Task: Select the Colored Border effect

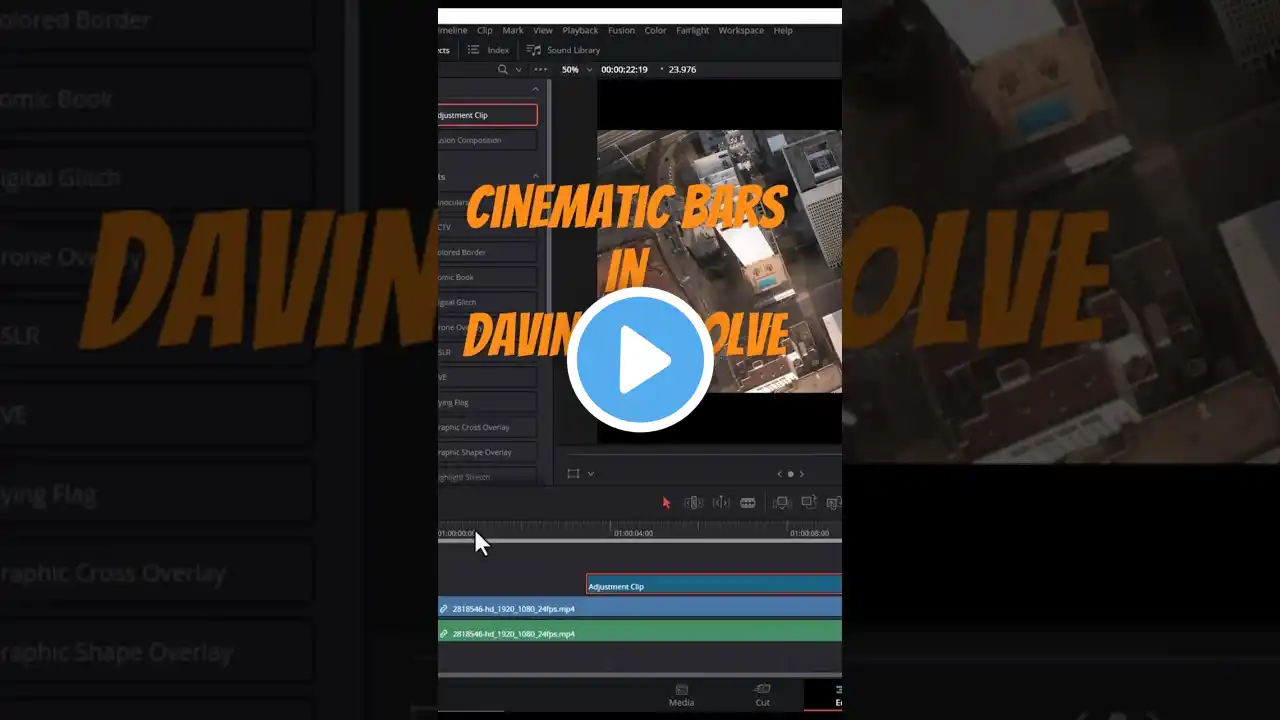Action: pyautogui.click(x=487, y=252)
